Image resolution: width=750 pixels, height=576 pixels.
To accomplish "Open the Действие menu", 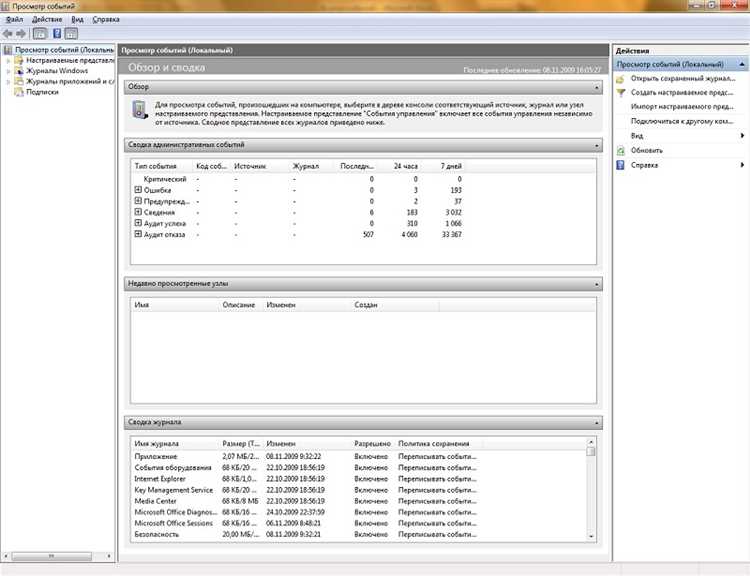I will (x=47, y=20).
